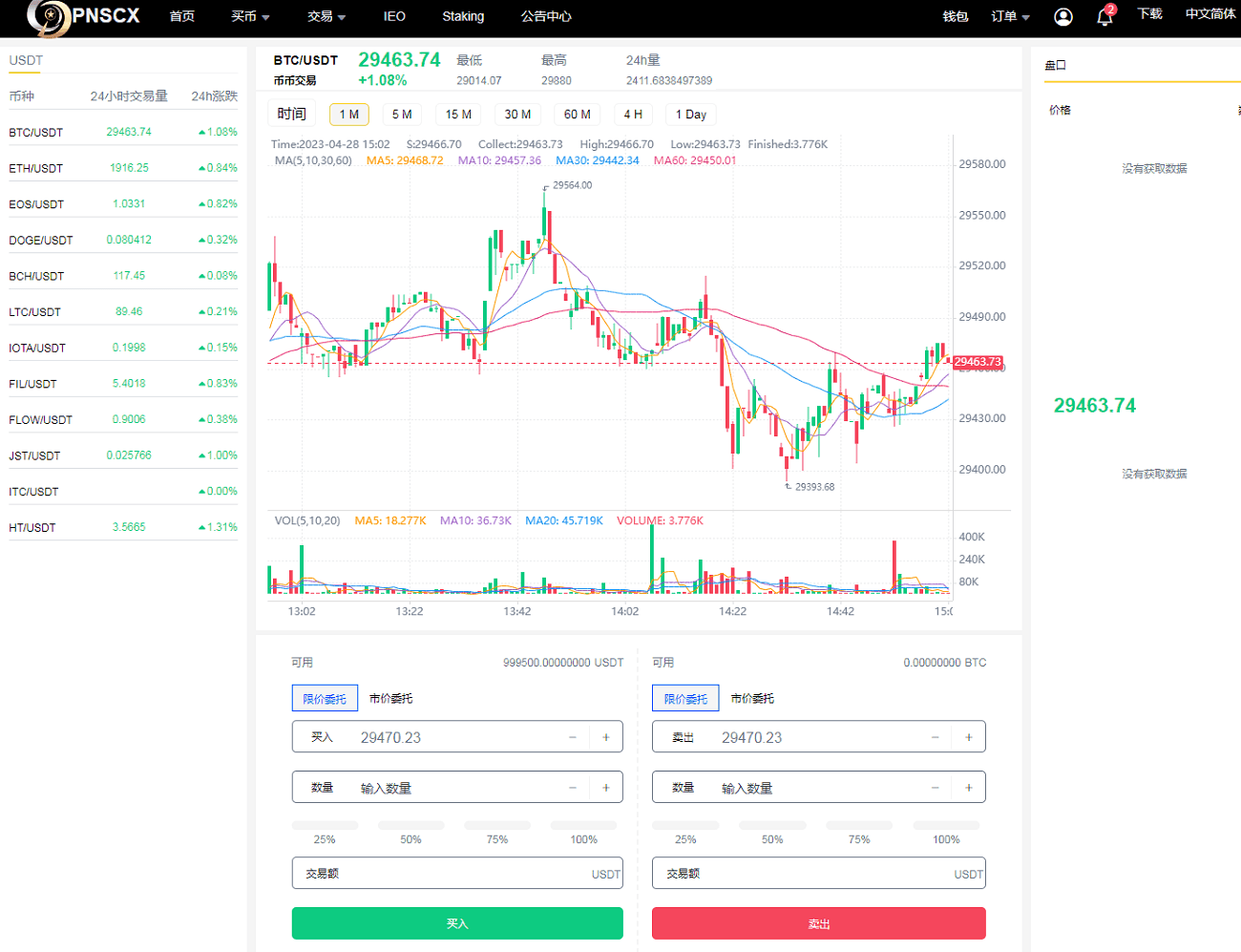
Task: Switch chart to 1 Day interval
Action: [x=690, y=115]
